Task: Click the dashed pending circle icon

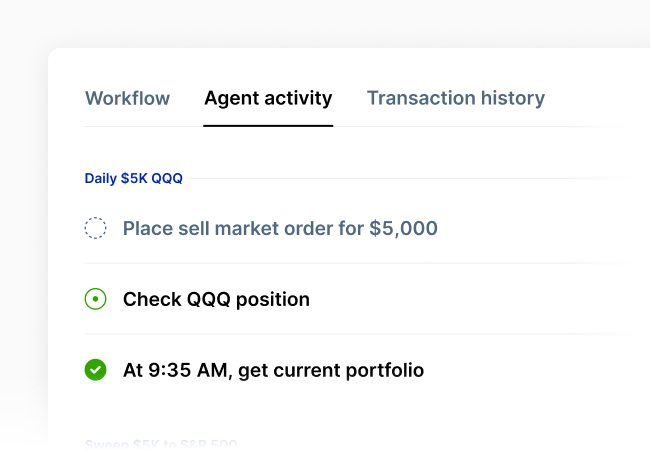Action: pos(95,228)
